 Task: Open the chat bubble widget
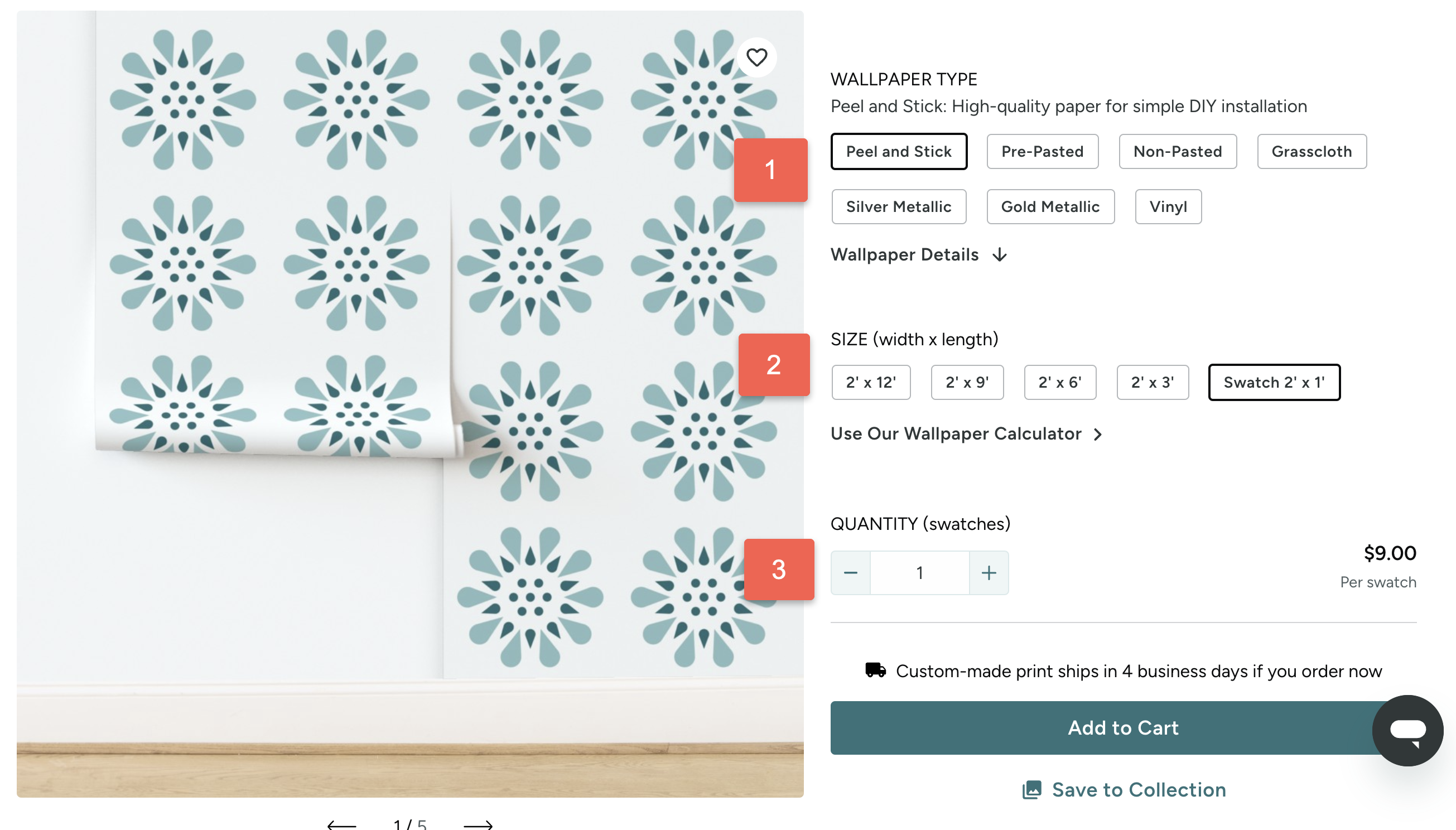point(1407,730)
